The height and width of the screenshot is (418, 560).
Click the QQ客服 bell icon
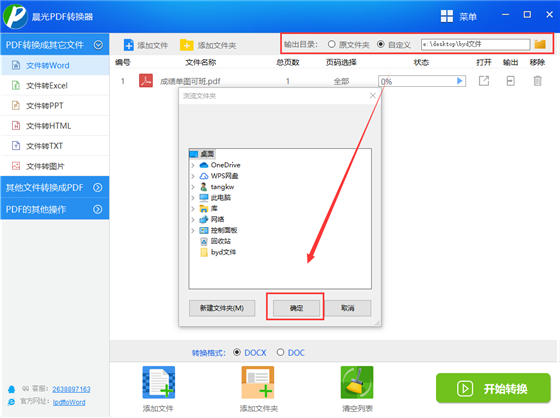coord(11,389)
